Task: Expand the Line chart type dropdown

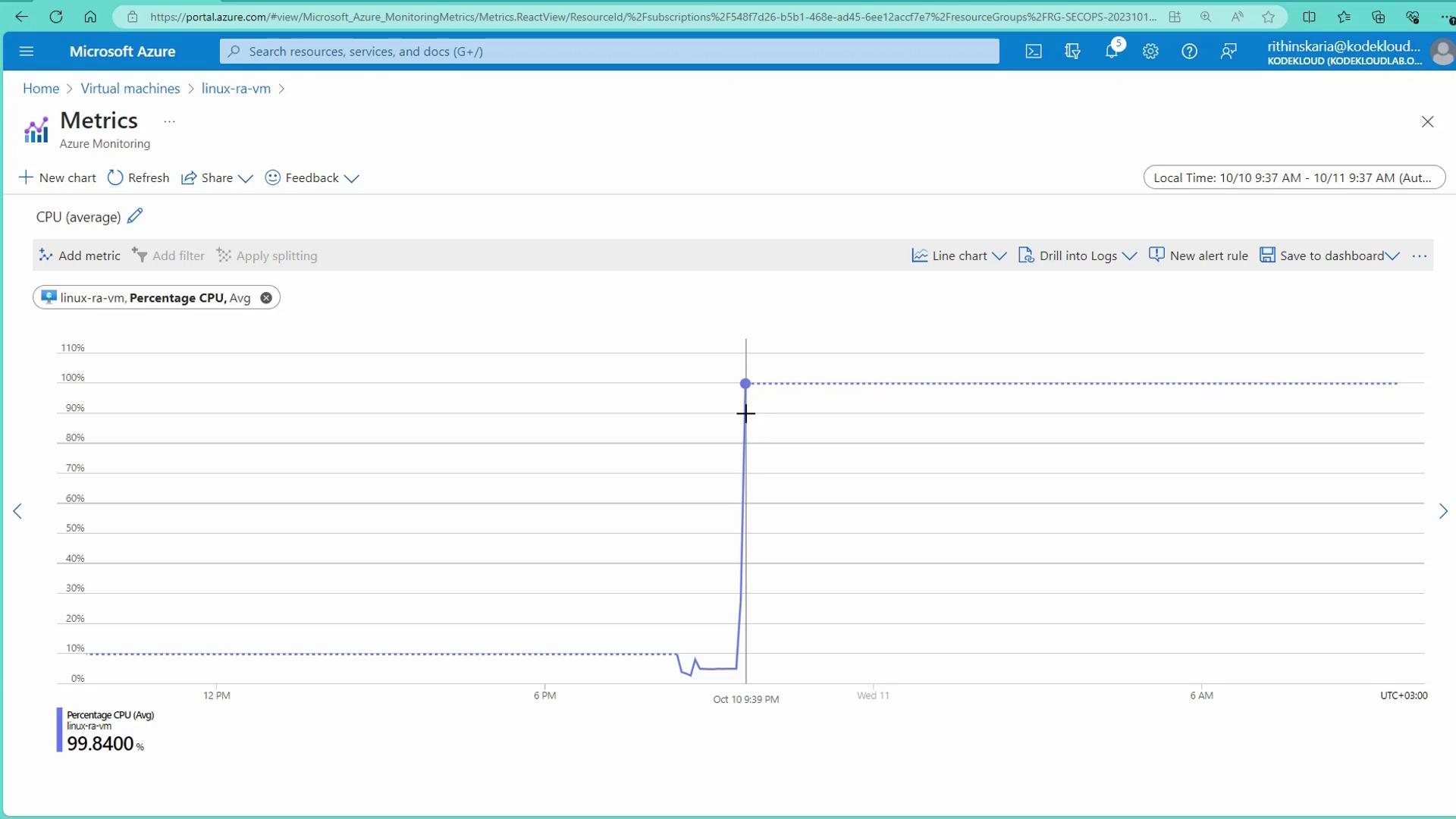Action: 959,256
